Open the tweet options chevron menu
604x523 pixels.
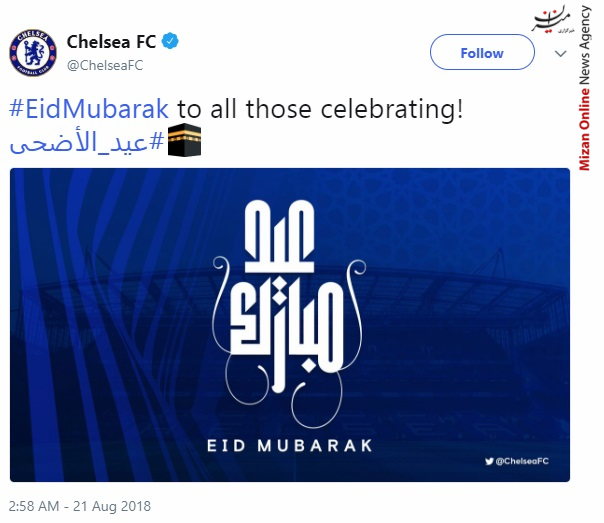click(x=560, y=53)
